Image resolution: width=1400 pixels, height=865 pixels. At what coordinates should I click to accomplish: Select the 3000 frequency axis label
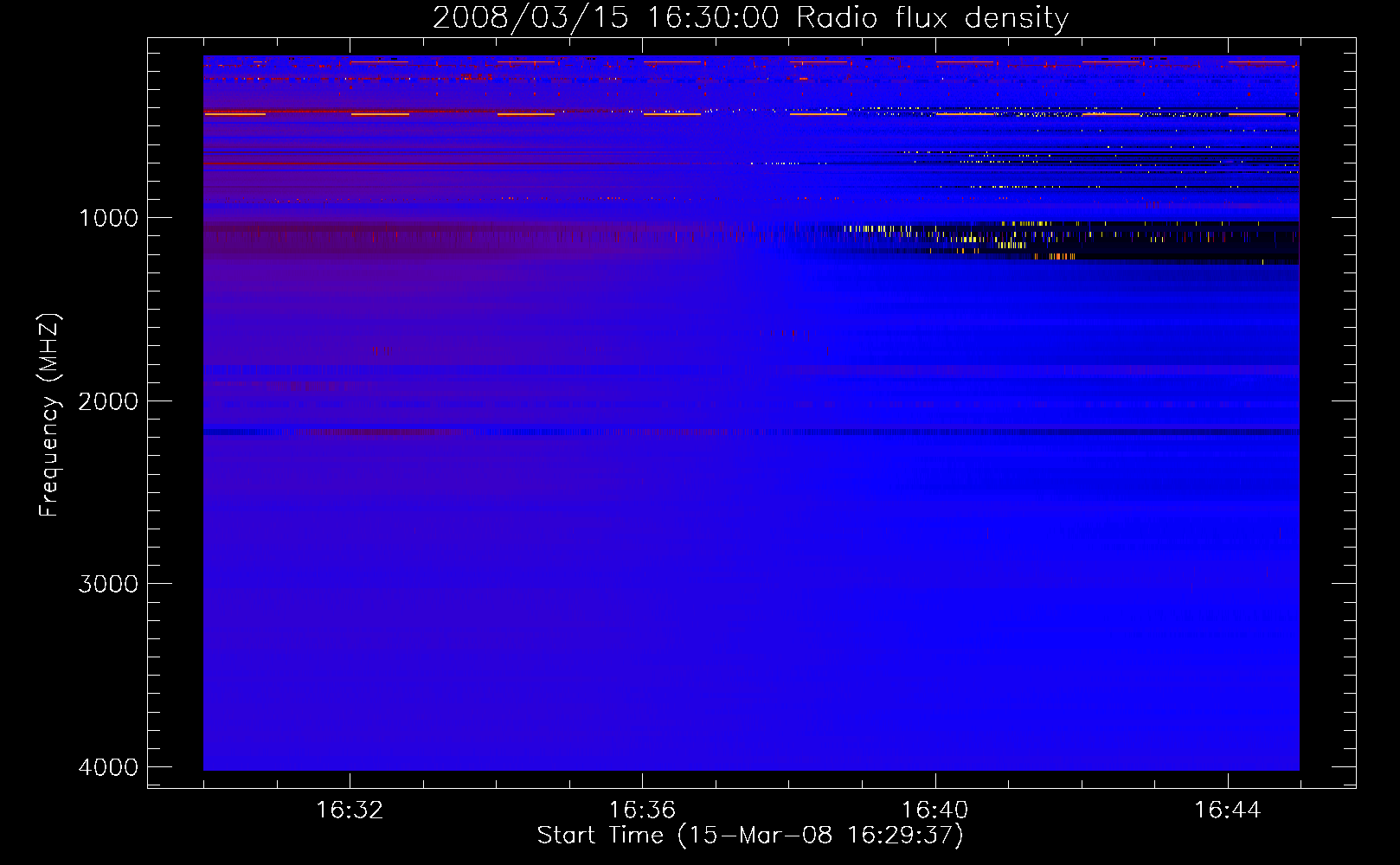(x=108, y=584)
